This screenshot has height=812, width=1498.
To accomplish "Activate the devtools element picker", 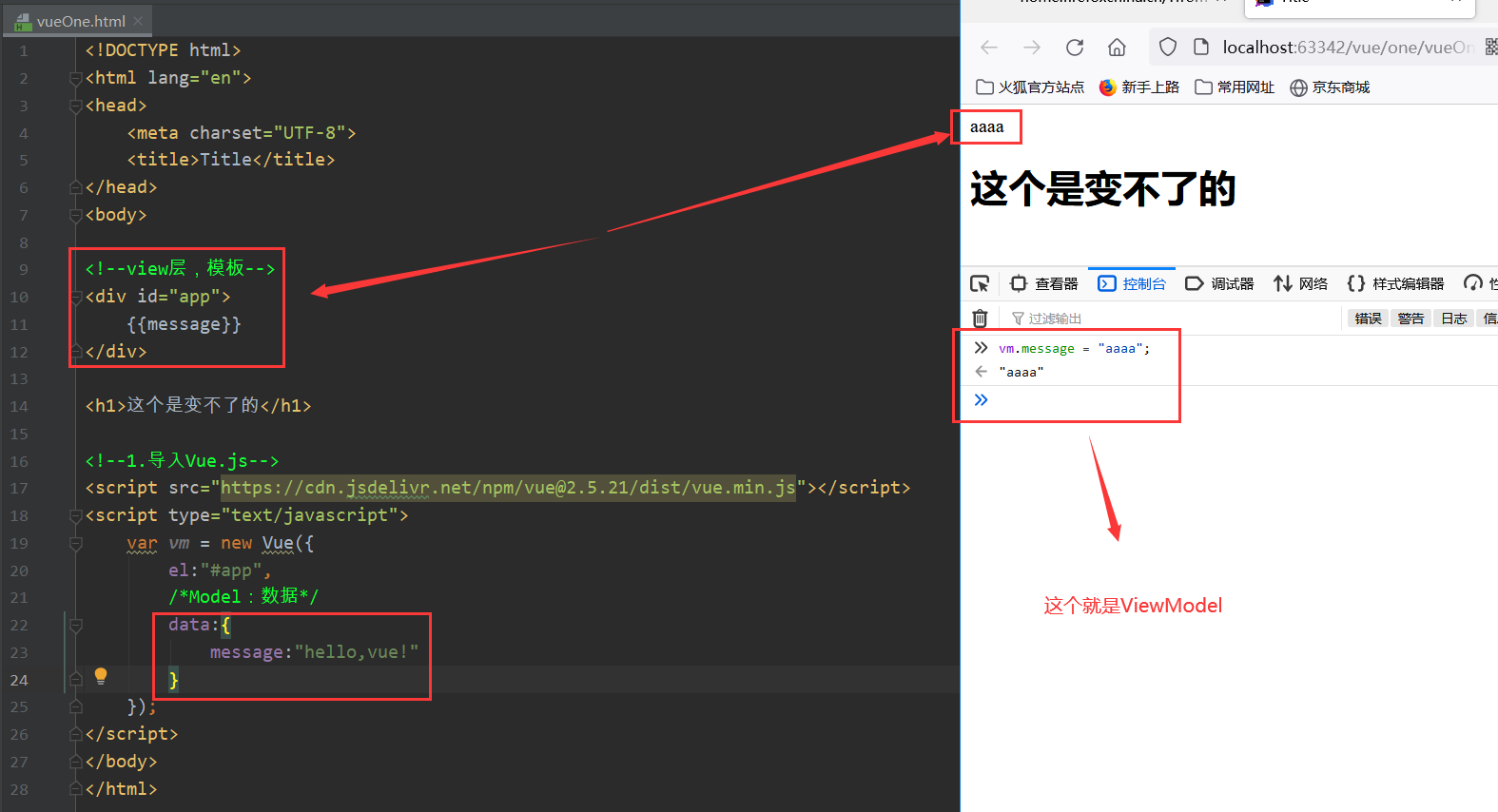I will (980, 283).
